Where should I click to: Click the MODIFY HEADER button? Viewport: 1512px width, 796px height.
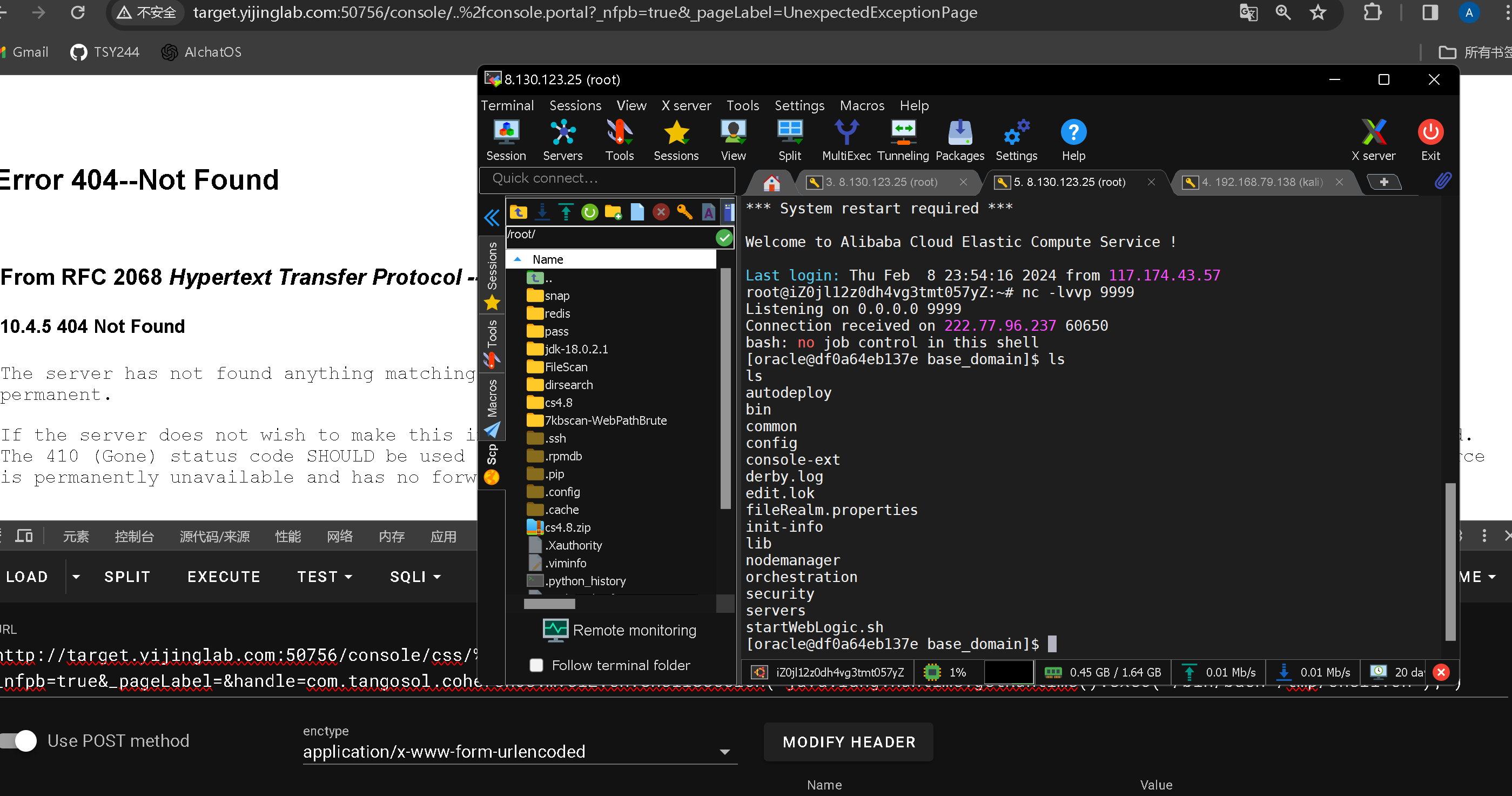point(848,742)
